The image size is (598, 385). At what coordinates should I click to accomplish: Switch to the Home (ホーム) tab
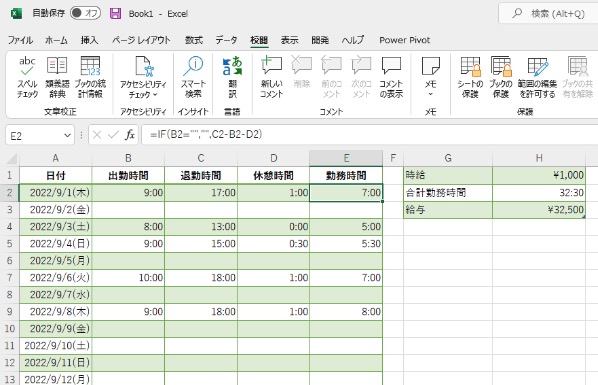click(x=56, y=40)
